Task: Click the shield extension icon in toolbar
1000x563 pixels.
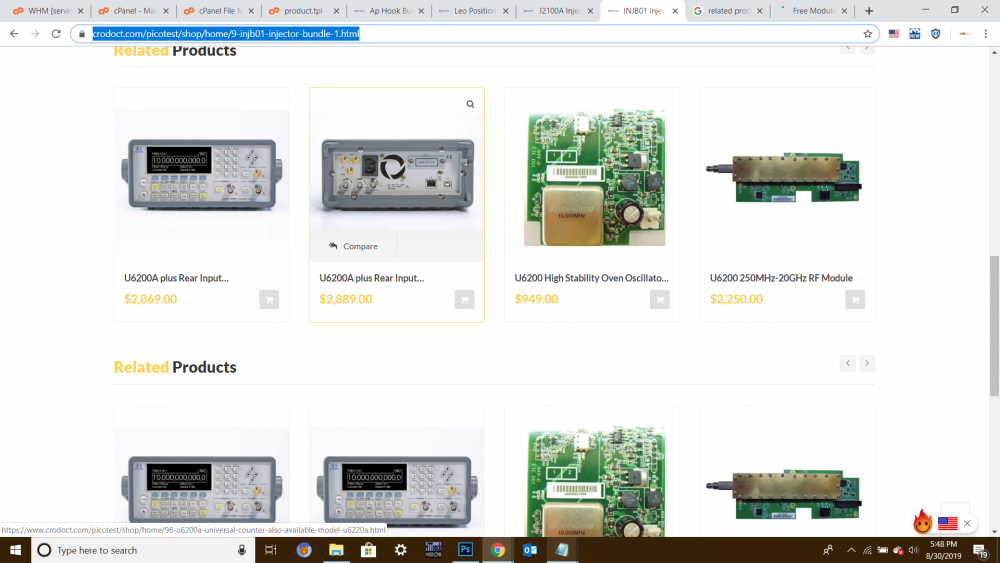Action: [x=936, y=34]
